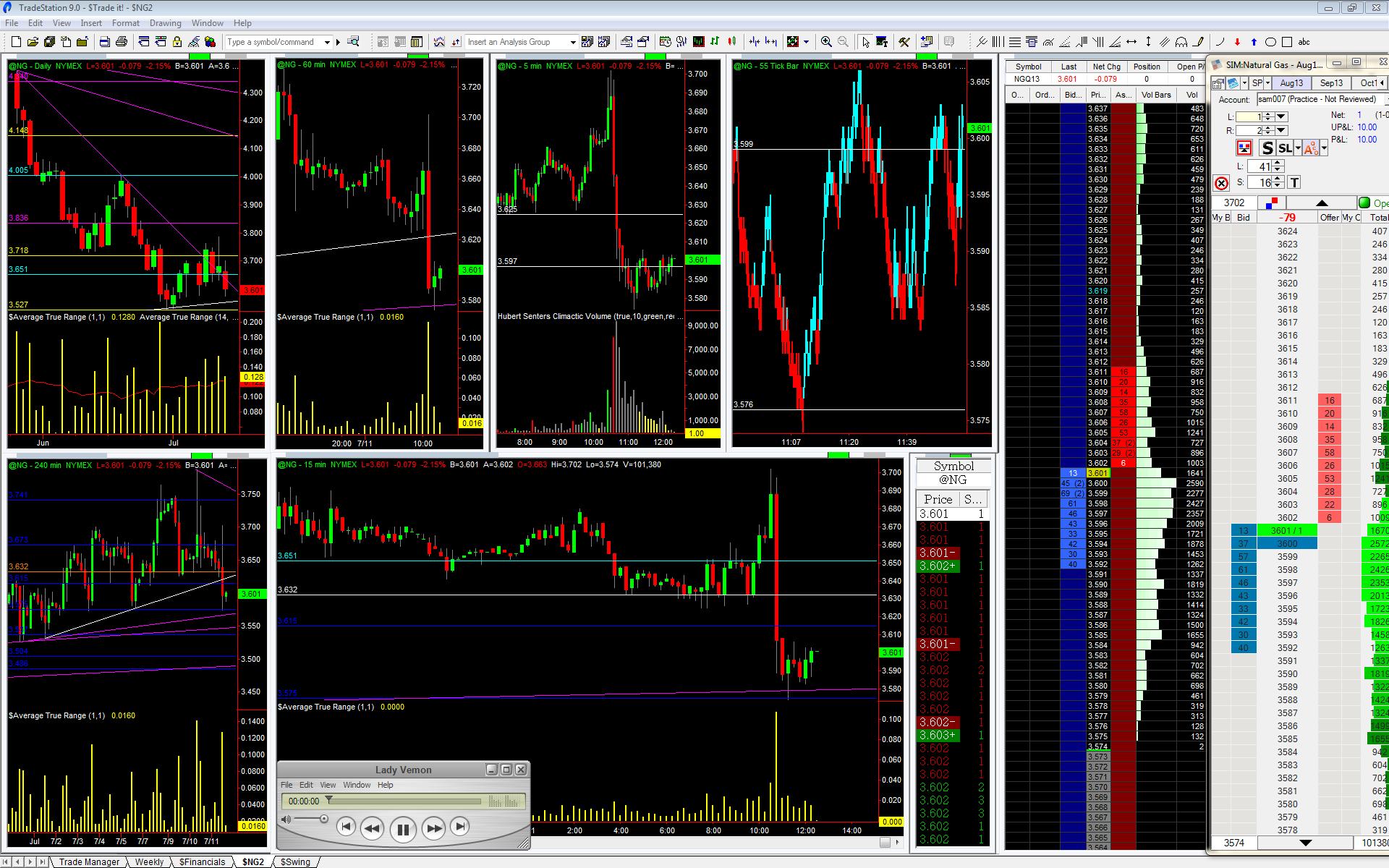This screenshot has width=1389, height=868.
Task: Fast forward in Lady Vemon player
Action: tap(433, 828)
